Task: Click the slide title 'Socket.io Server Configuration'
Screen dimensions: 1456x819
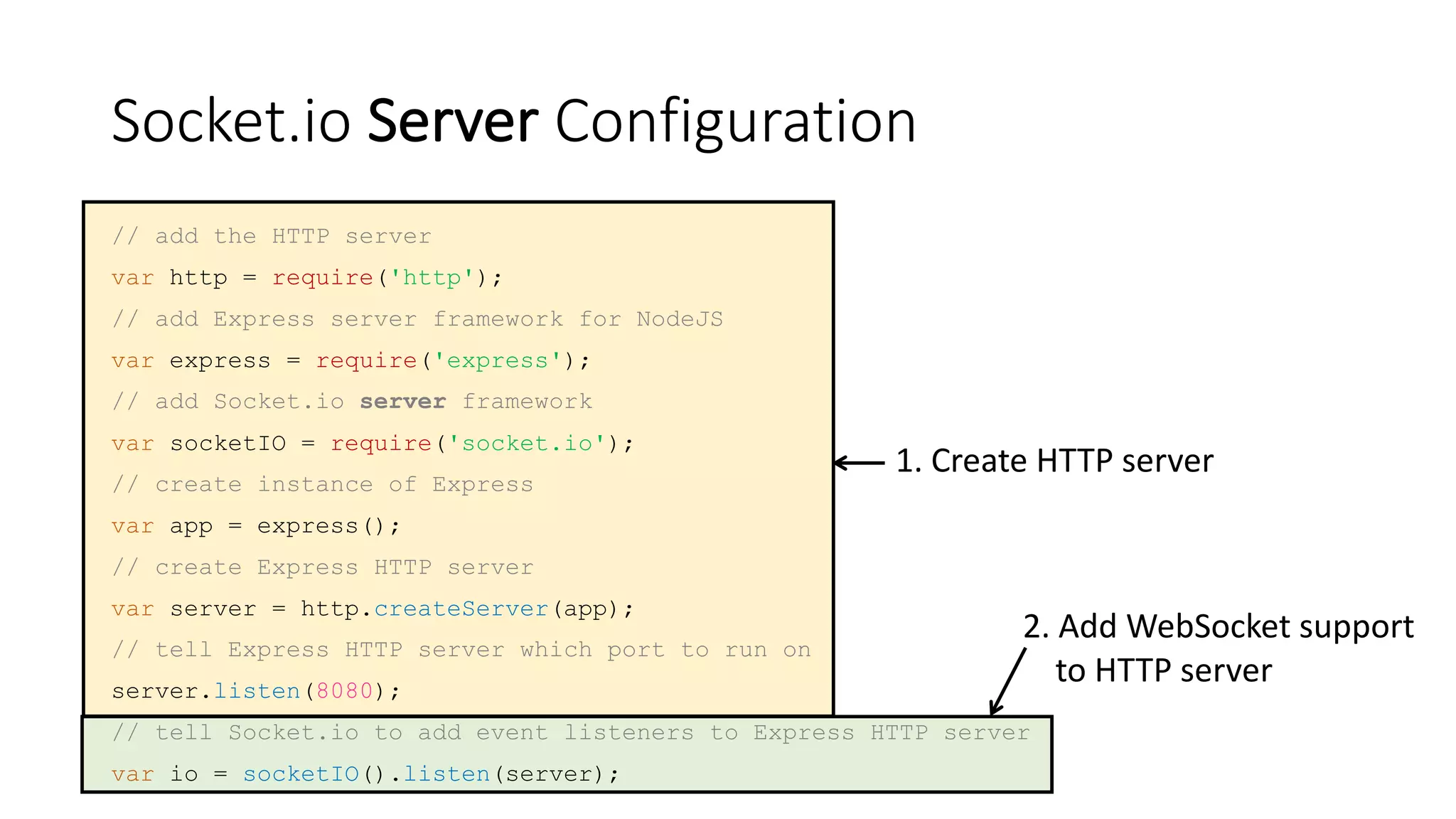Action: [x=513, y=122]
